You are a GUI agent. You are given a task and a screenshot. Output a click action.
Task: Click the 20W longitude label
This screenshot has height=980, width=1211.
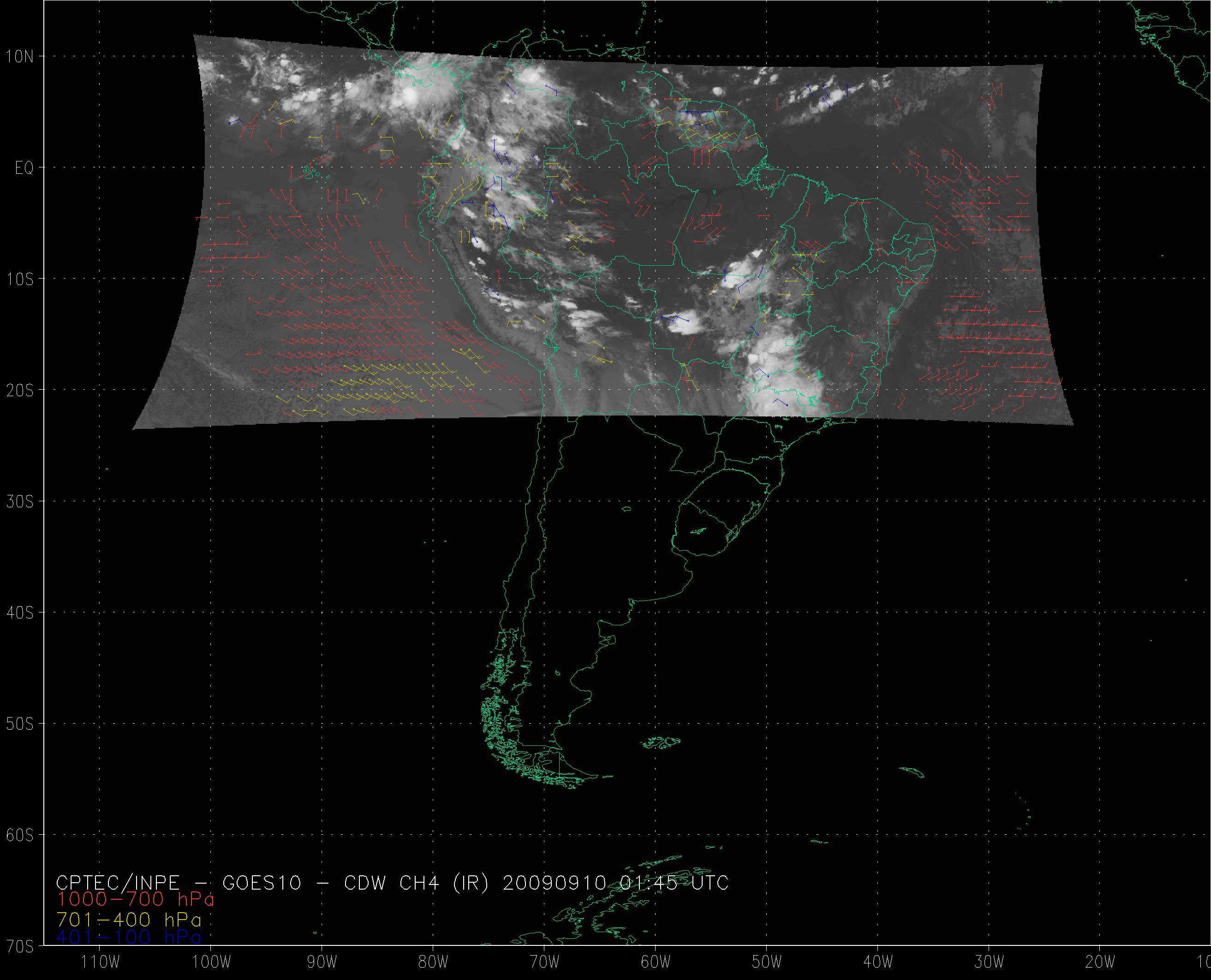click(x=1100, y=962)
